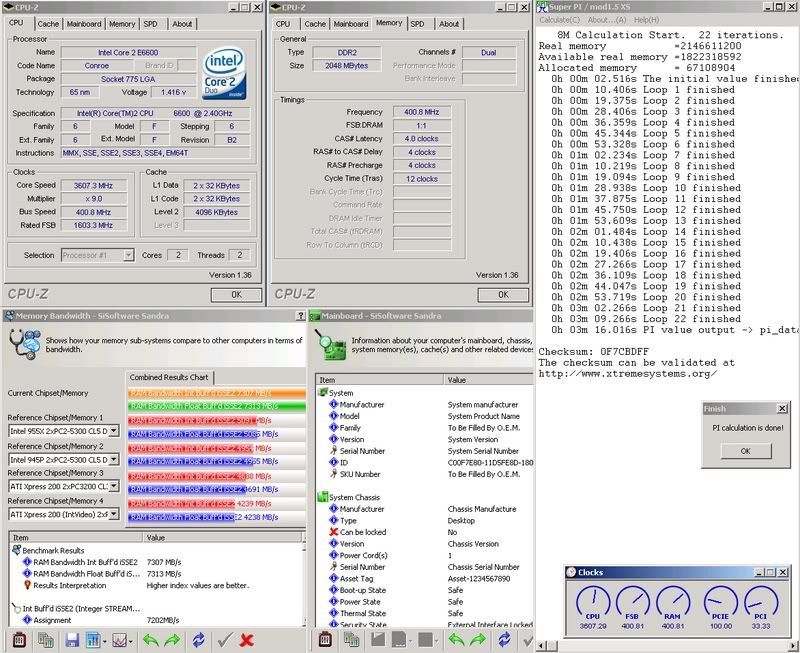Click the floppy-disk save icon in Memory Bandwidth toolbar
Screen dimensions: 800x653
click(72, 640)
